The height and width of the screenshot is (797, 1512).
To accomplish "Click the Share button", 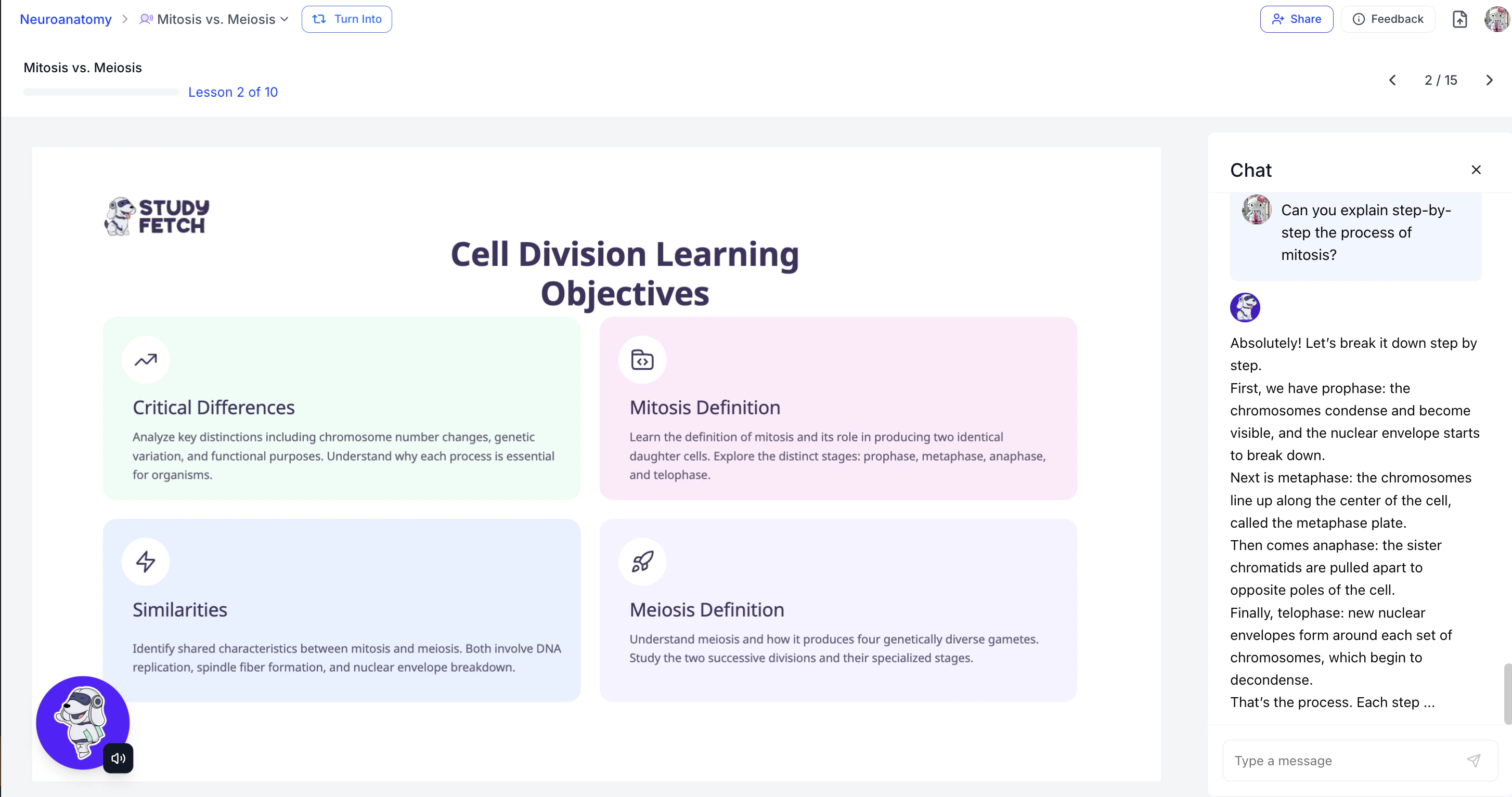I will (1296, 19).
